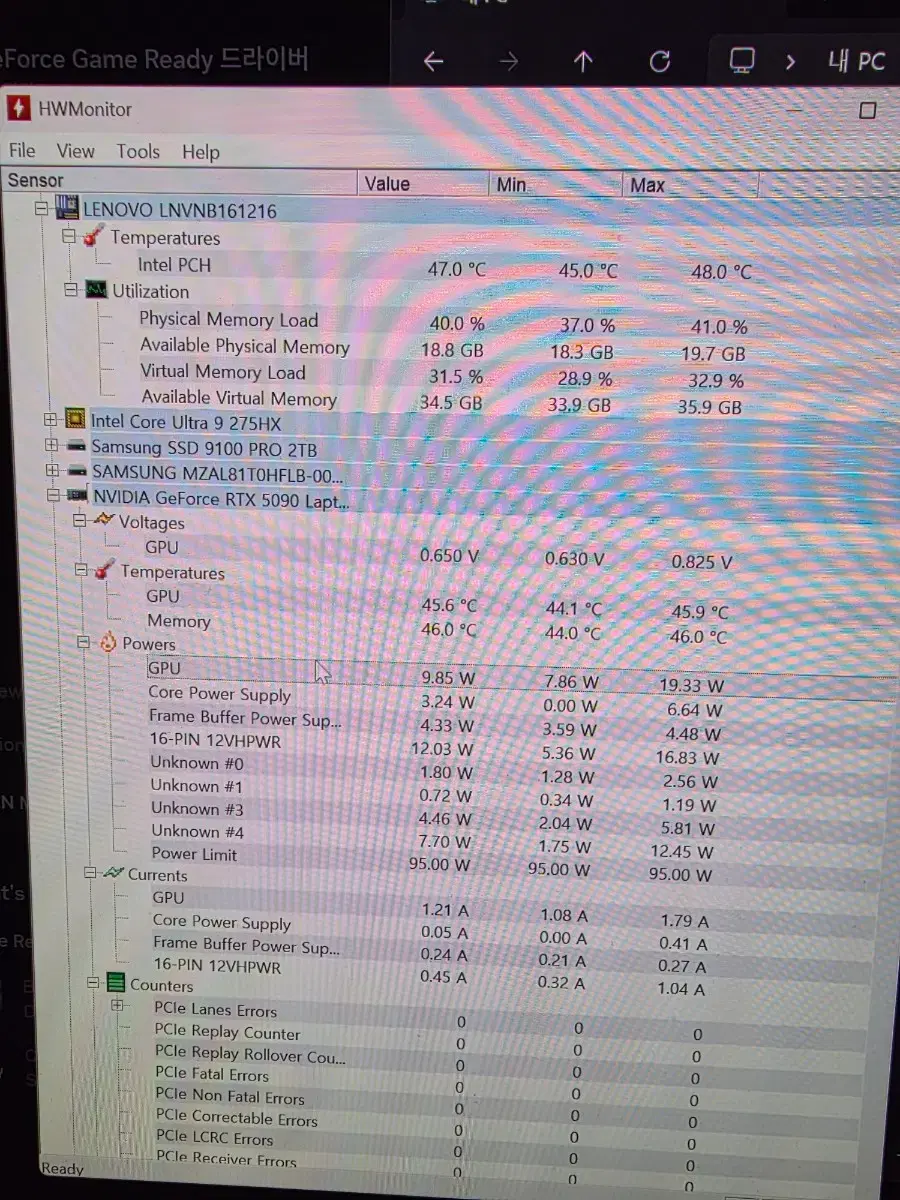Collapse the GPU Currents section
900x1200 pixels.
90,873
